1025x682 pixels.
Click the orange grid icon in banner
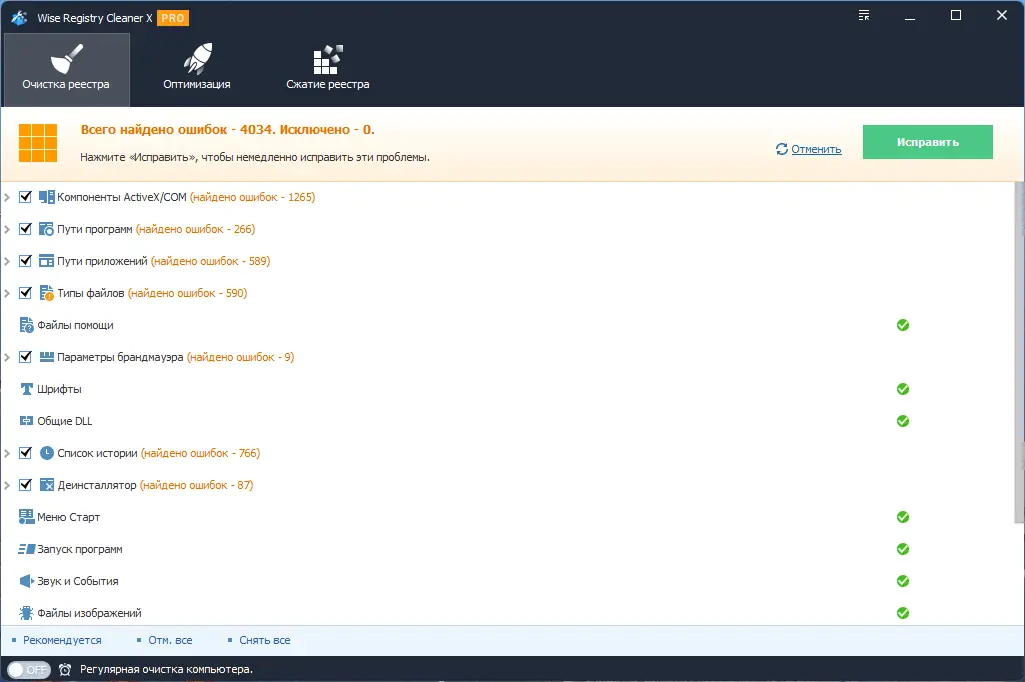coord(38,143)
